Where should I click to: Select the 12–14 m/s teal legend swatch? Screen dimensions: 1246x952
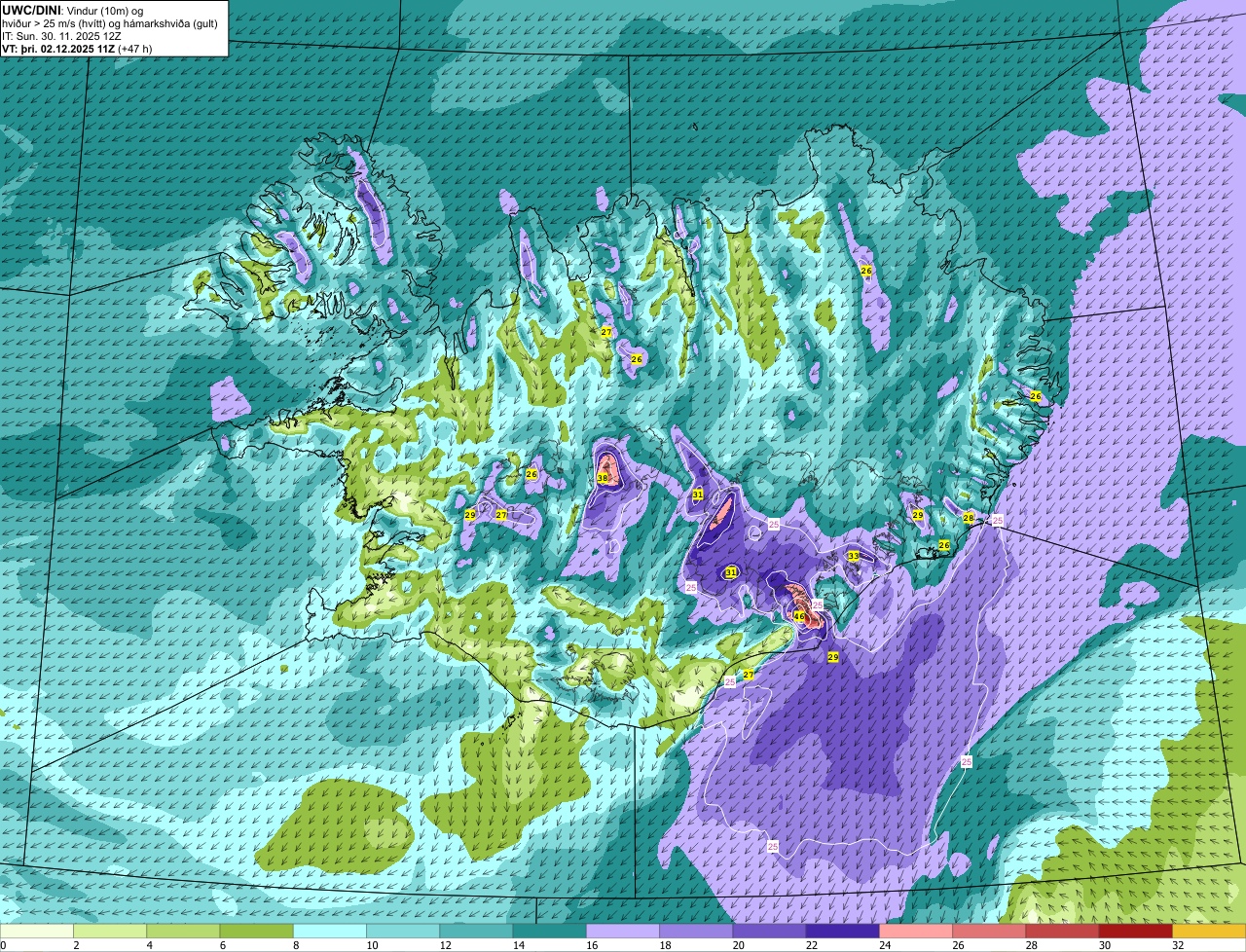click(x=476, y=931)
